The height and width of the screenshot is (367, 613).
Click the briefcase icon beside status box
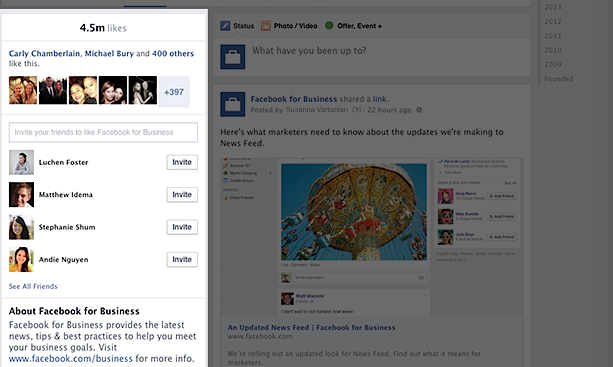[x=233, y=57]
